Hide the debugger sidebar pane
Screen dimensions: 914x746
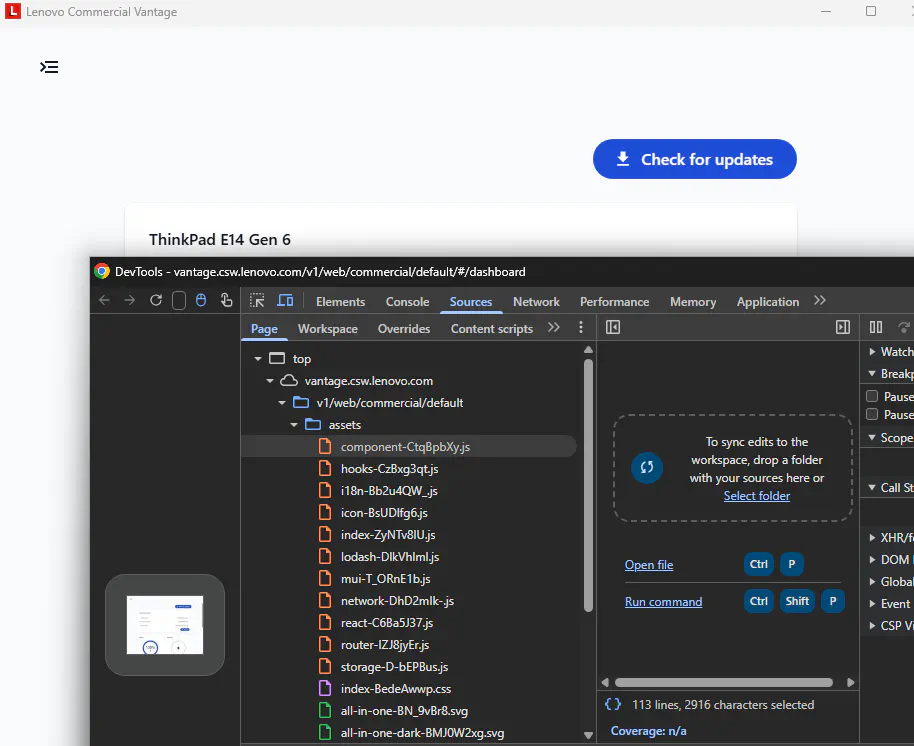click(842, 328)
